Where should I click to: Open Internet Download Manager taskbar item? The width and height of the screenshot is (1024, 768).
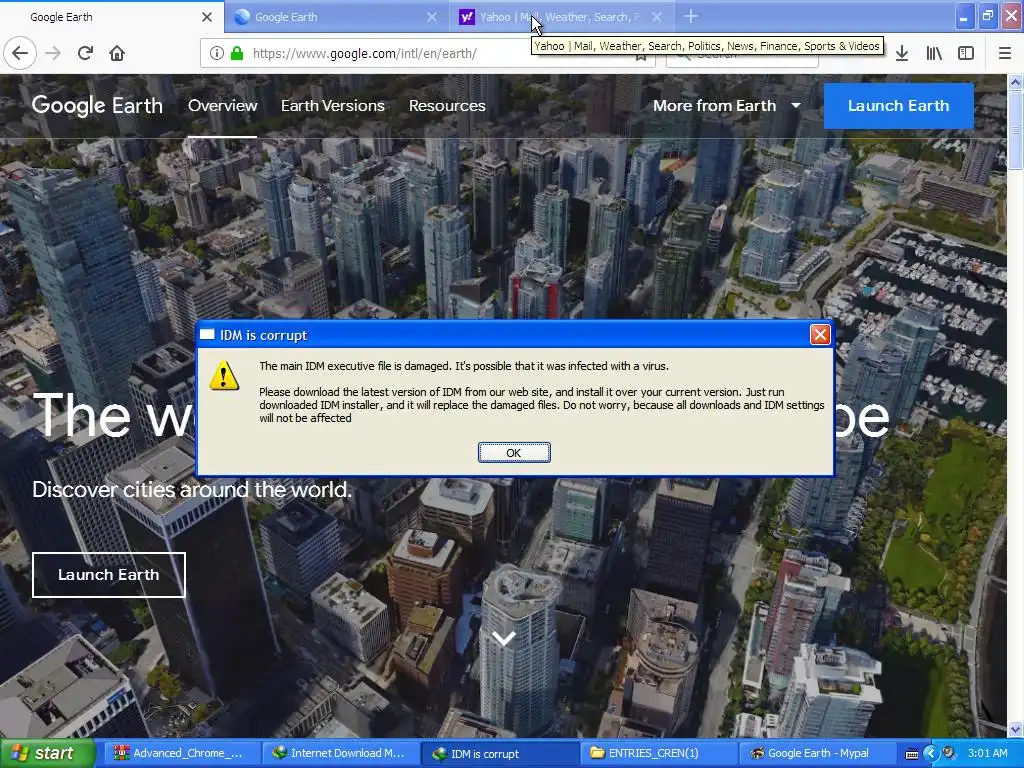(x=340, y=753)
